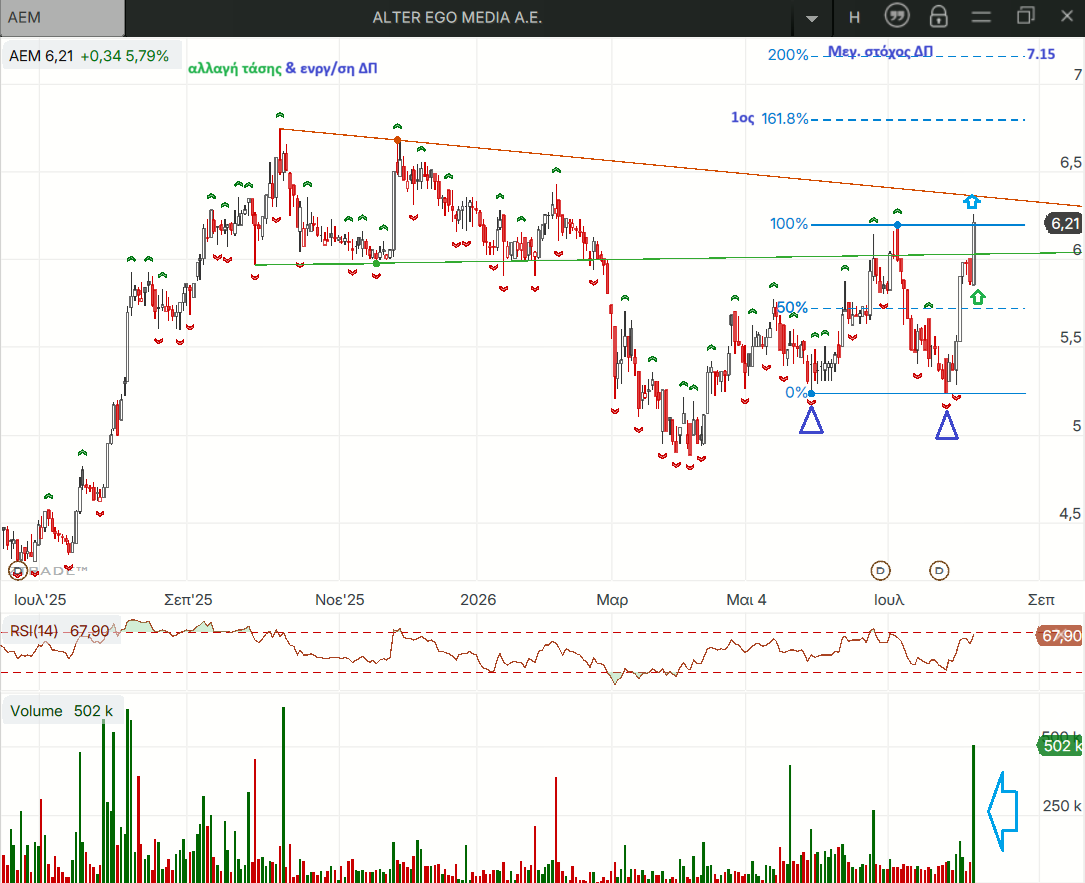Select the AEM 6,21 +0,34 5,79% price legend
Viewport: 1085px width, 883px height.
[x=90, y=55]
